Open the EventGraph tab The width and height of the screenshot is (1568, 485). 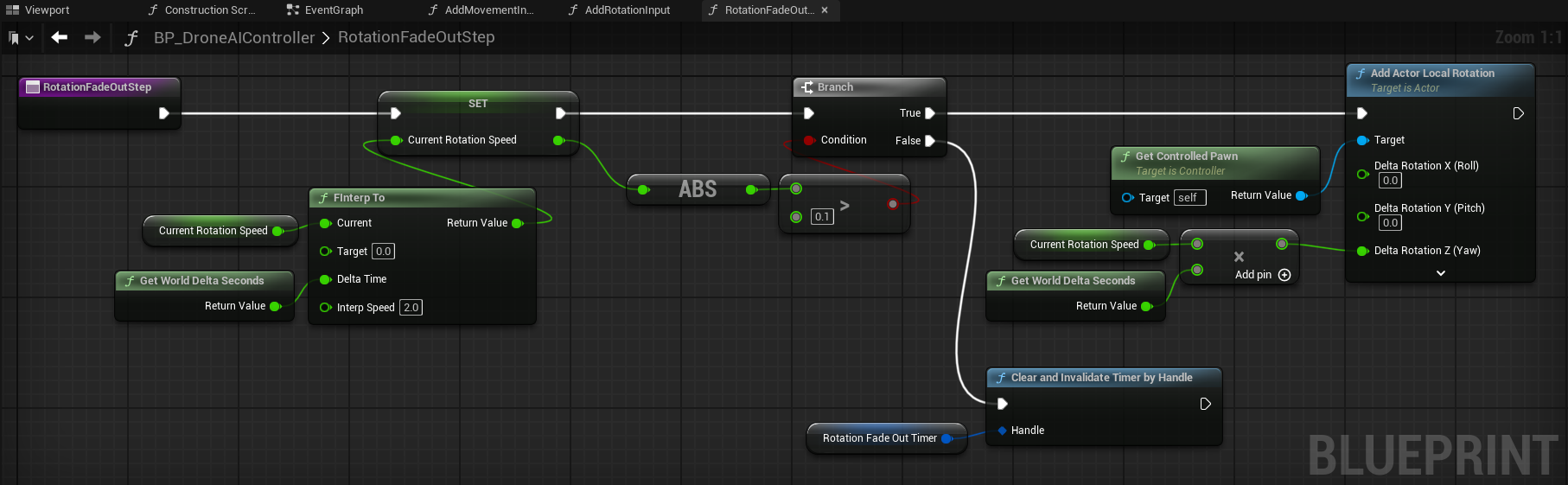click(333, 10)
